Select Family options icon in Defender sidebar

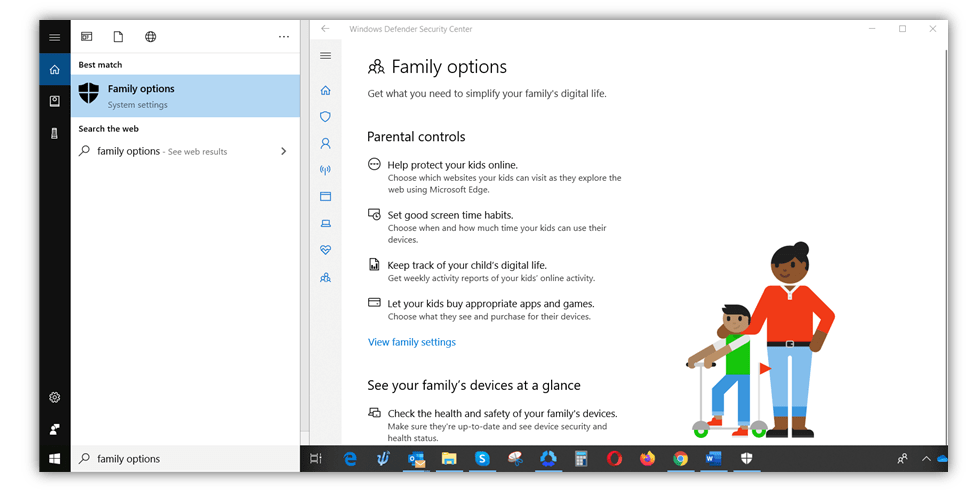click(325, 278)
